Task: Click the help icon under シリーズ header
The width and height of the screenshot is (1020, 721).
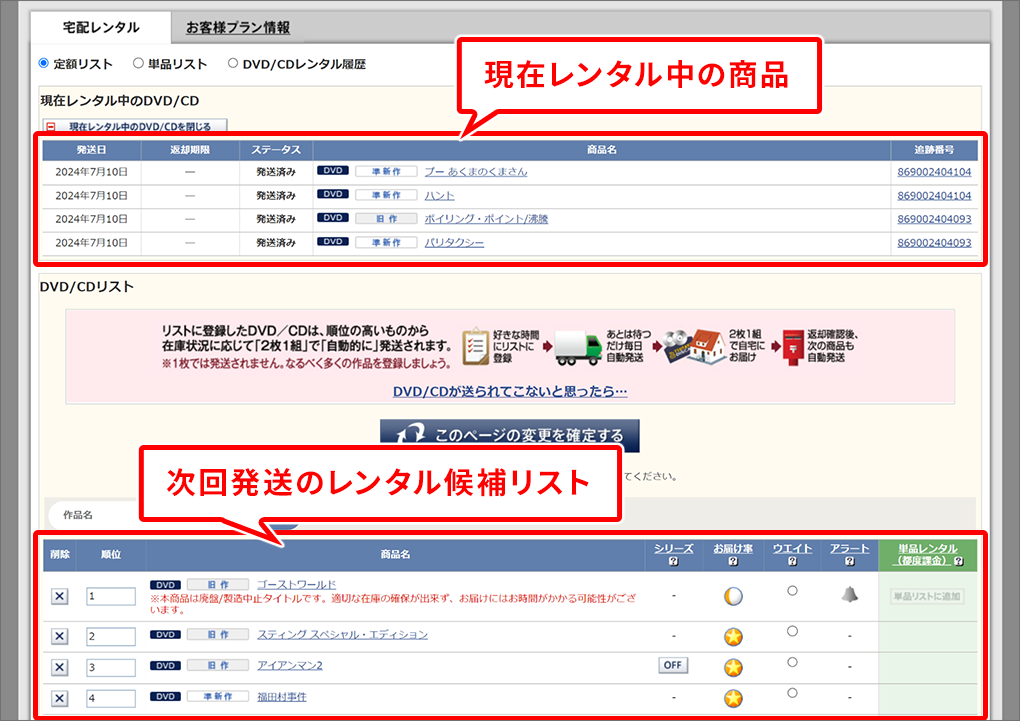Action: point(674,562)
